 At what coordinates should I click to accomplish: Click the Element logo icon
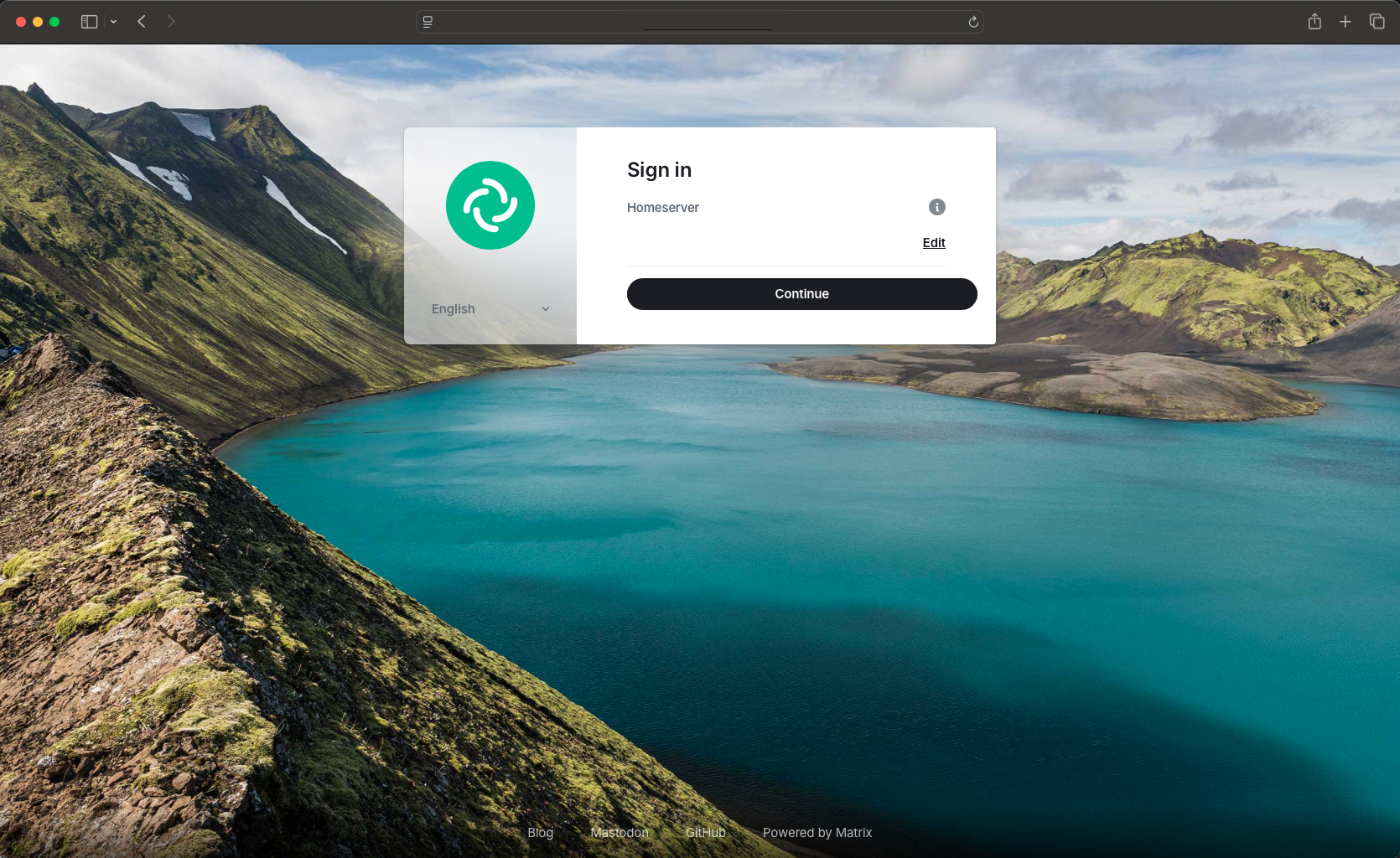pos(490,205)
